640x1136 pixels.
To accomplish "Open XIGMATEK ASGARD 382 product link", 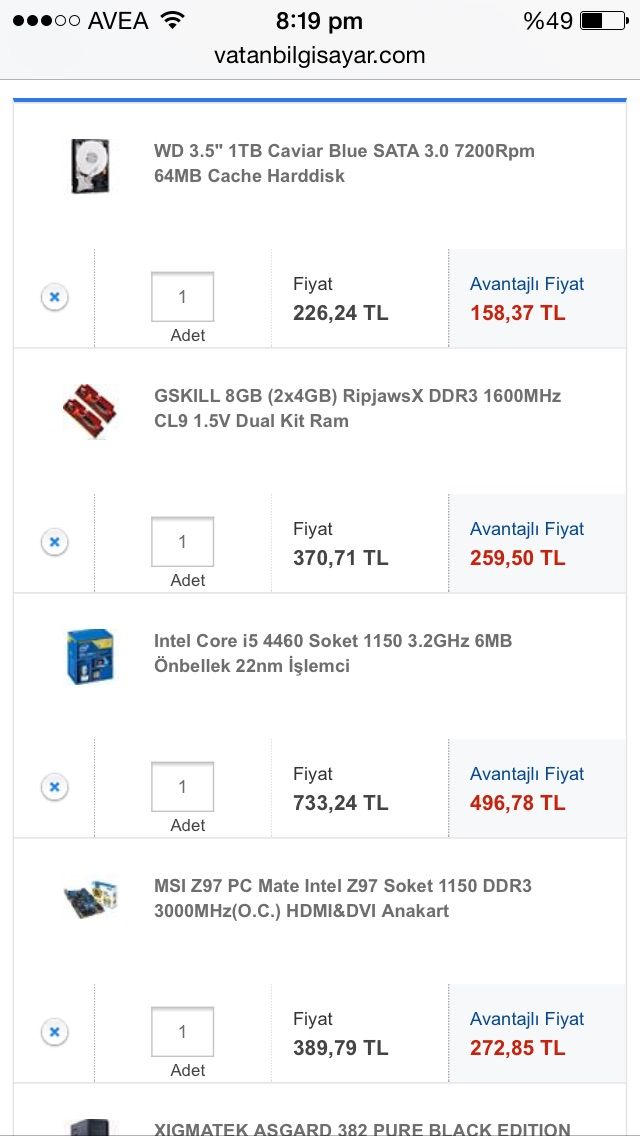I will (362, 1128).
